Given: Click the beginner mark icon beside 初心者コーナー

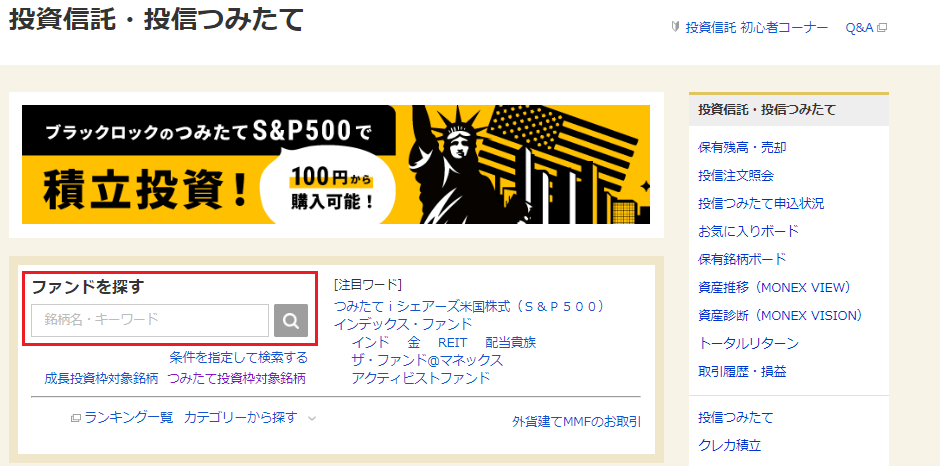Looking at the screenshot, I should tap(676, 27).
